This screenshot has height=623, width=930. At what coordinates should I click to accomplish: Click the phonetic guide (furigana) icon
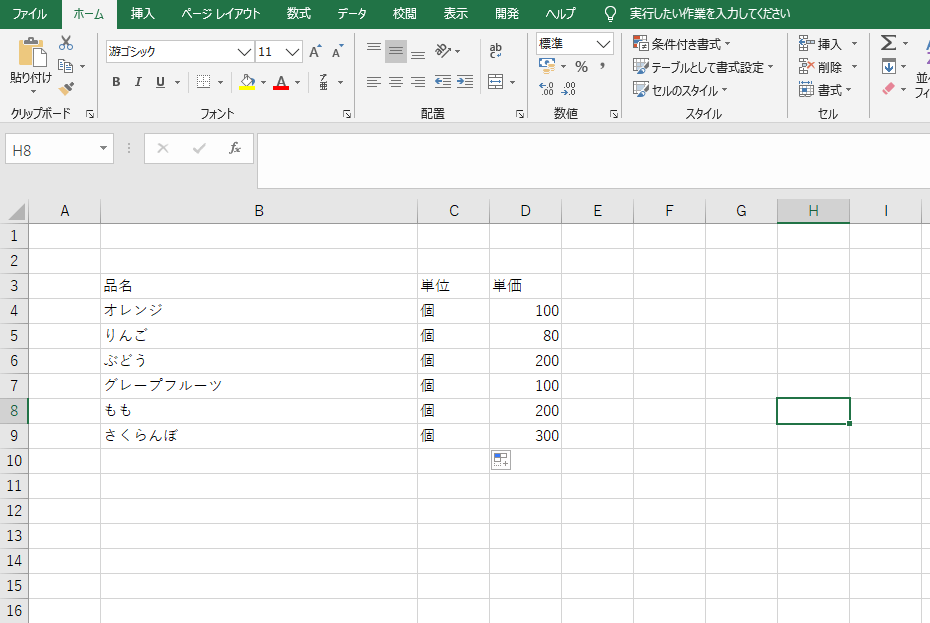pos(324,82)
